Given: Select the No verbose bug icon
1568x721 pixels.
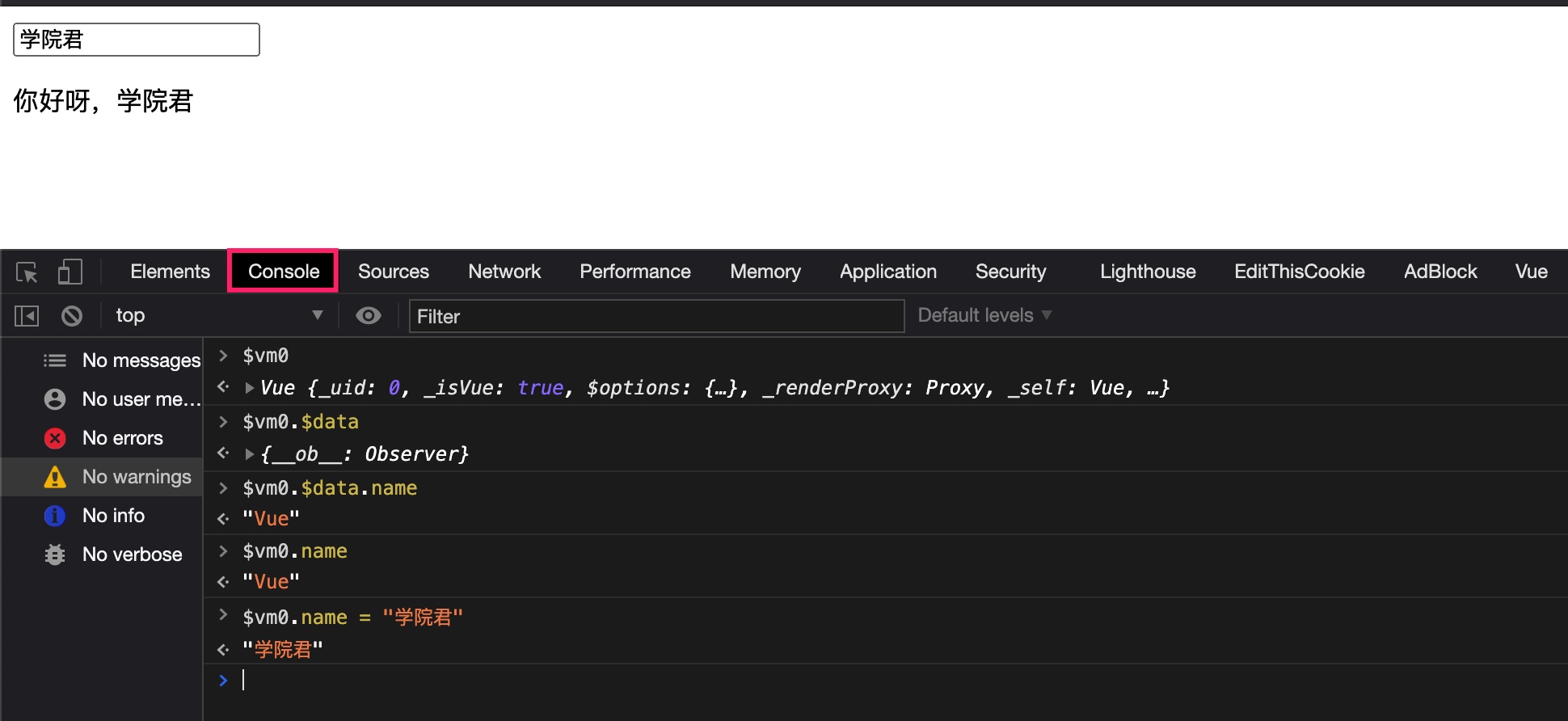Looking at the screenshot, I should (x=55, y=554).
